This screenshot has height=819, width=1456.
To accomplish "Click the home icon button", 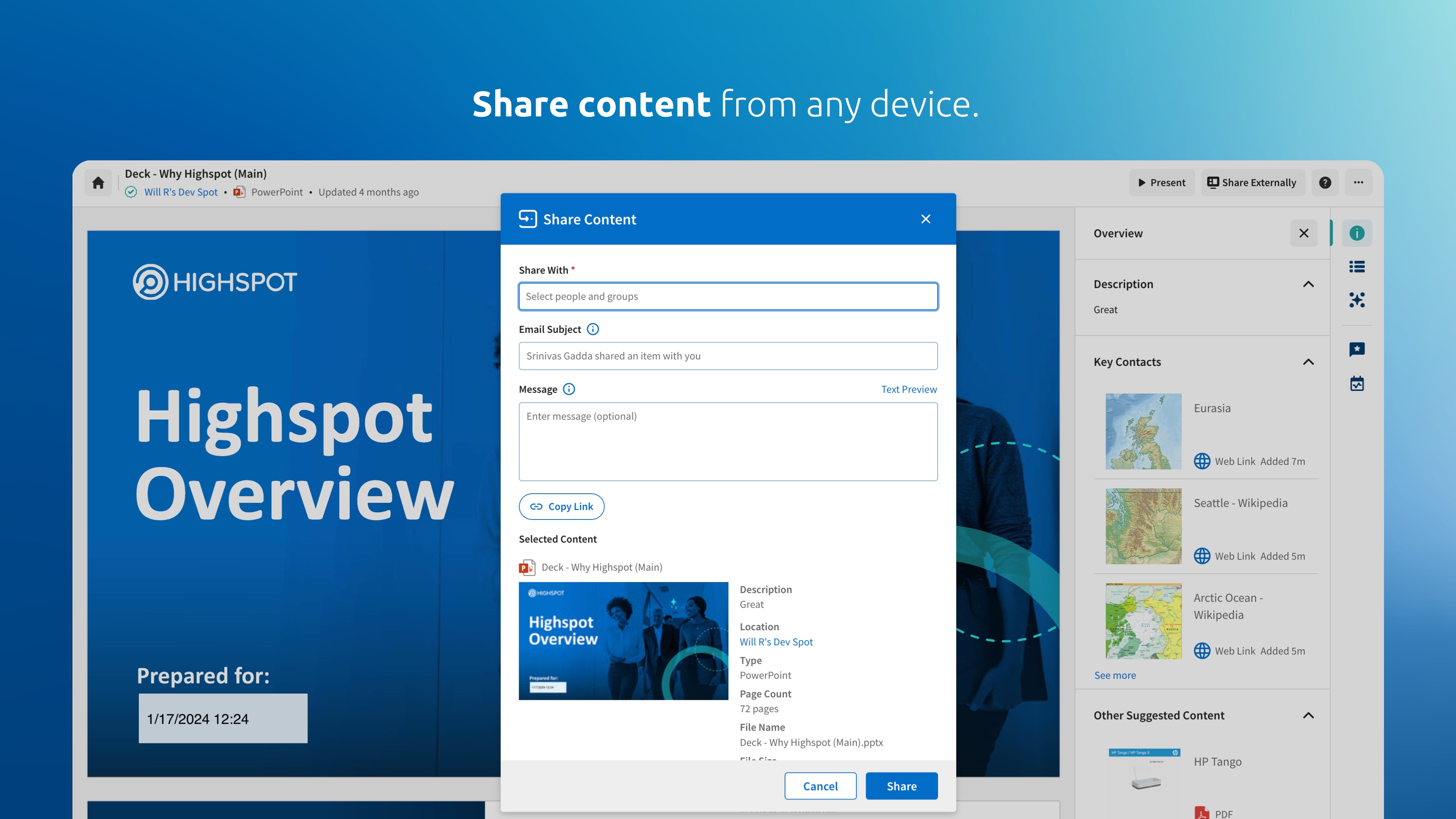I will (x=98, y=182).
